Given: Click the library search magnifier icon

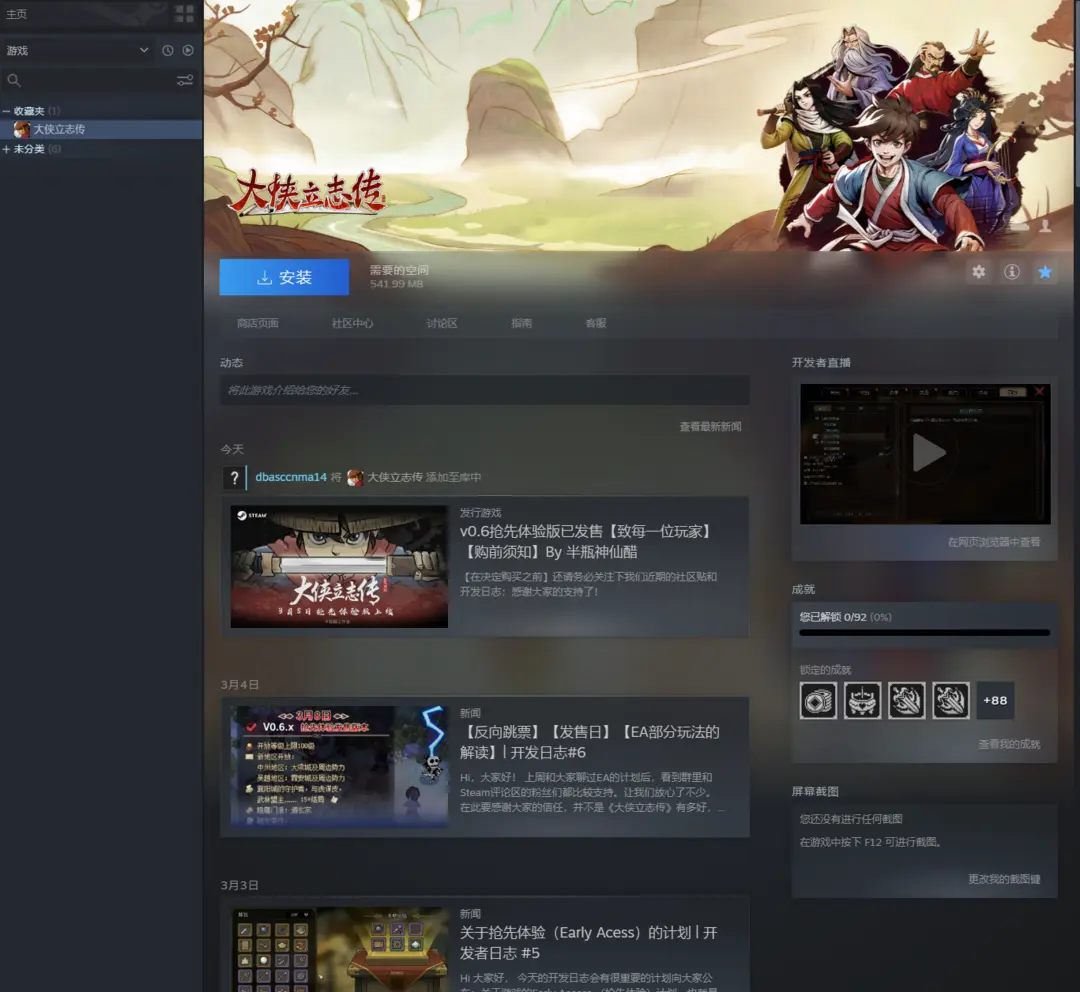Looking at the screenshot, I should click(x=14, y=81).
